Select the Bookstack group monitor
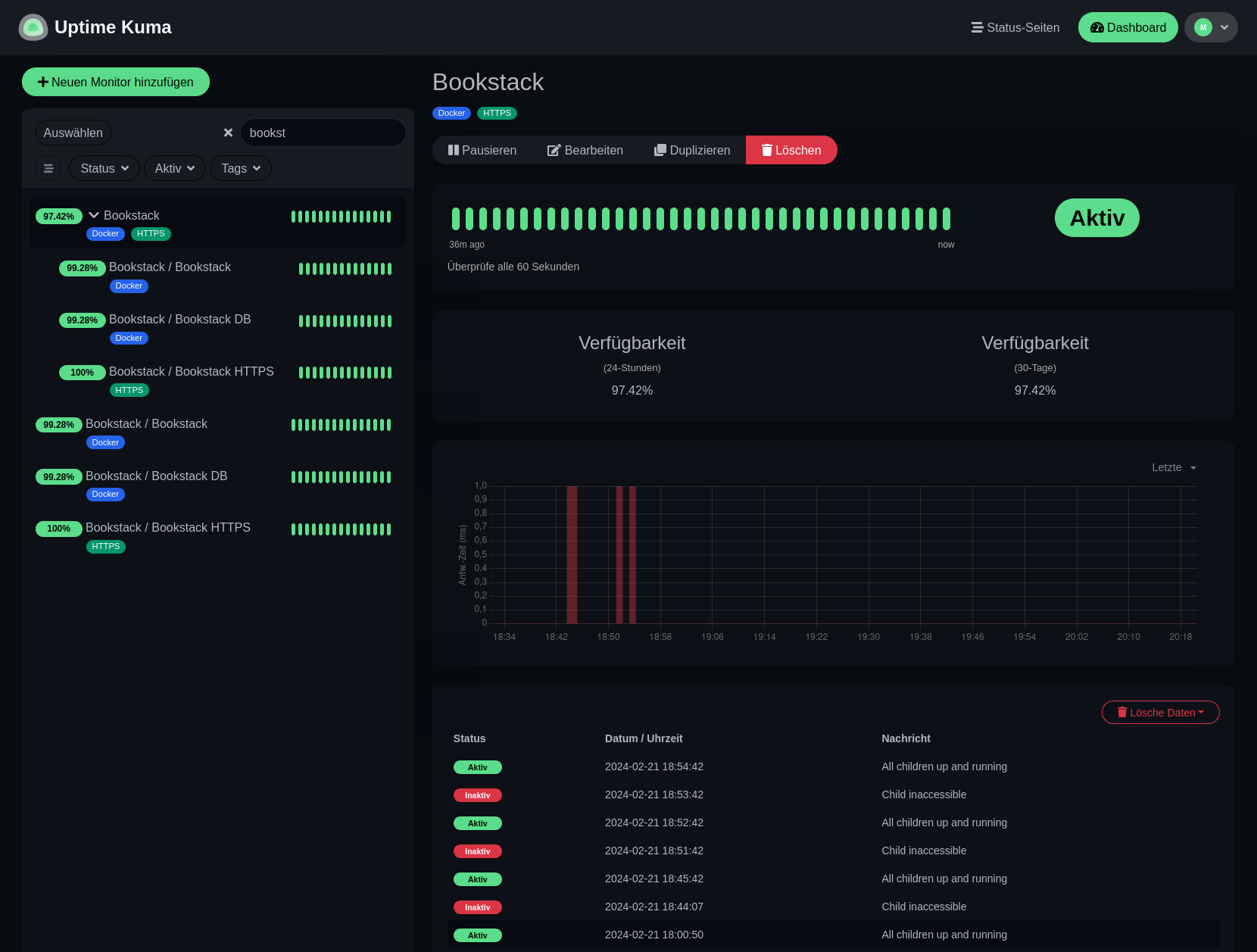 tap(218, 222)
